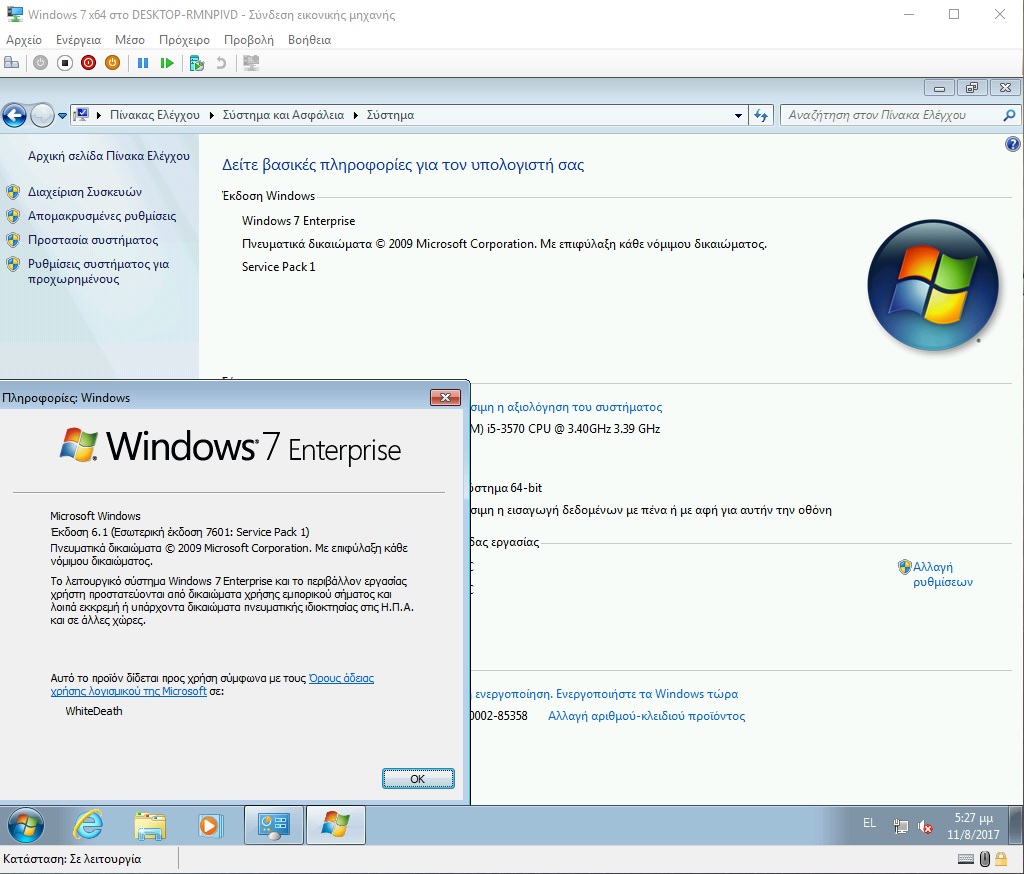Image resolution: width=1024 pixels, height=874 pixels.
Task: Click the lock status icon
Action: (x=1000, y=860)
